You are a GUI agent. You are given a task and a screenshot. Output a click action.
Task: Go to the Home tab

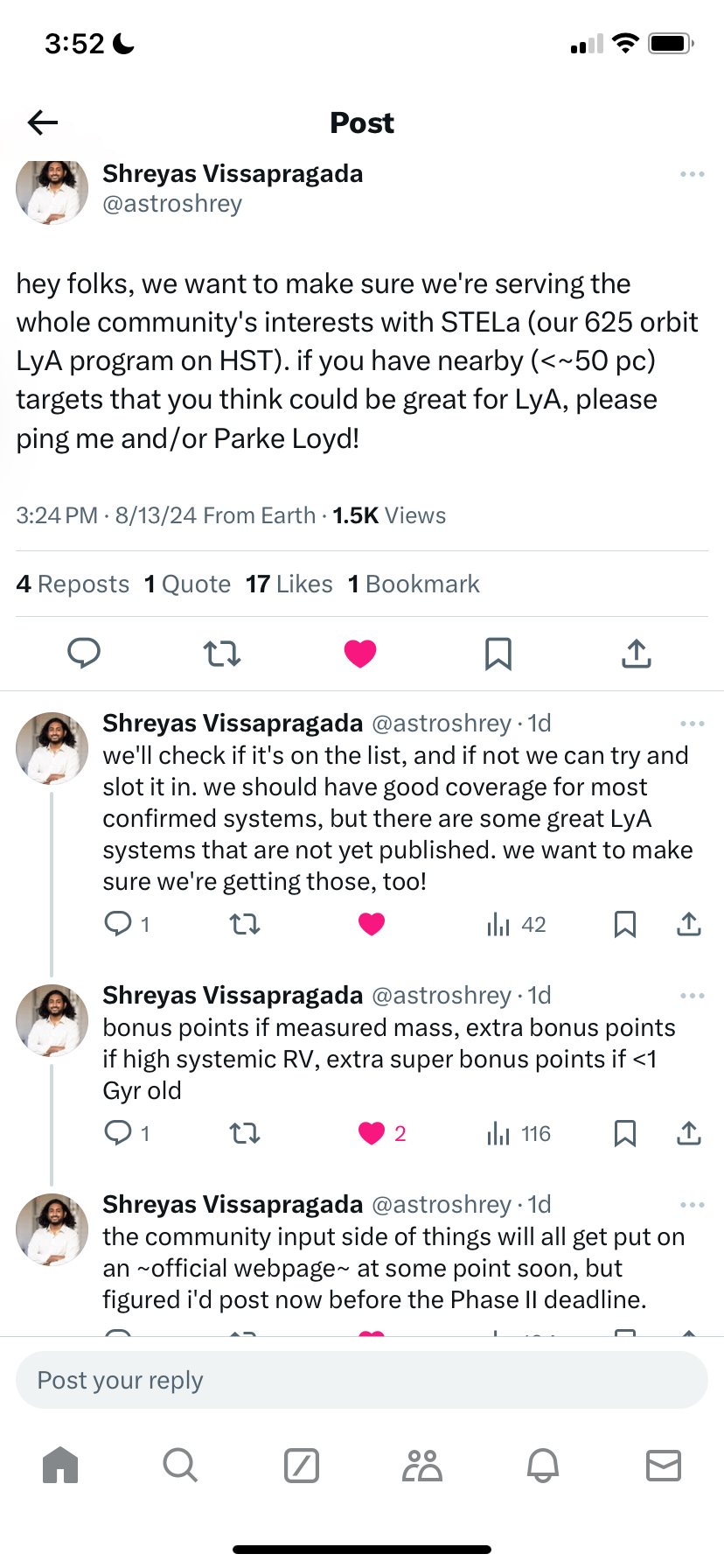click(x=60, y=1465)
